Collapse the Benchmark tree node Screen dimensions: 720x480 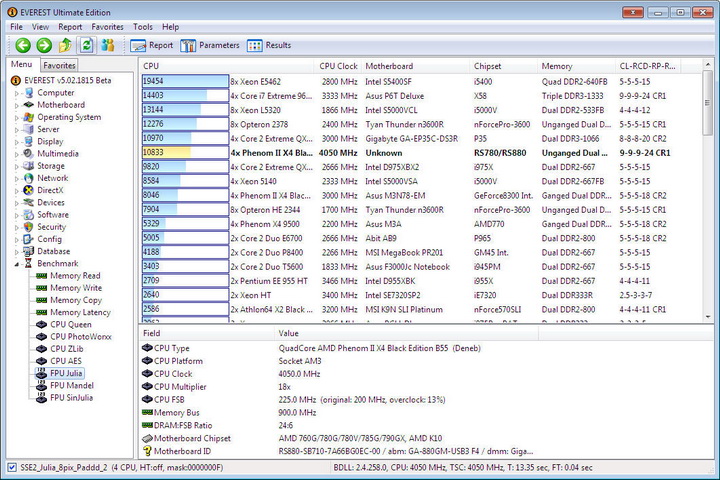(17, 264)
